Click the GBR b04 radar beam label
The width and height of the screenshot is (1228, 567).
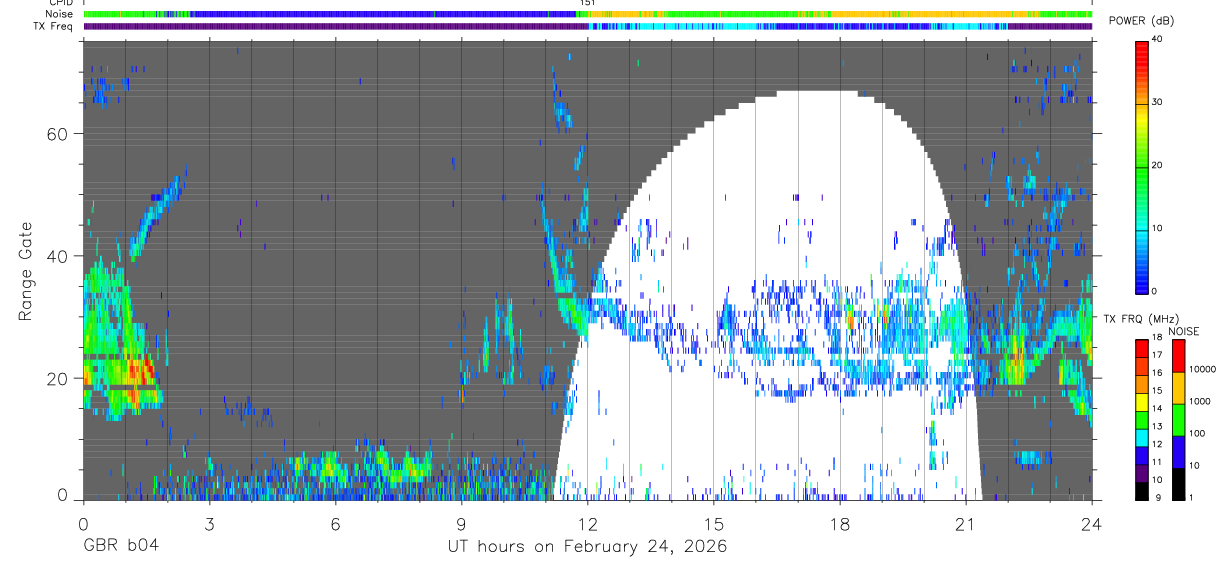point(120,546)
